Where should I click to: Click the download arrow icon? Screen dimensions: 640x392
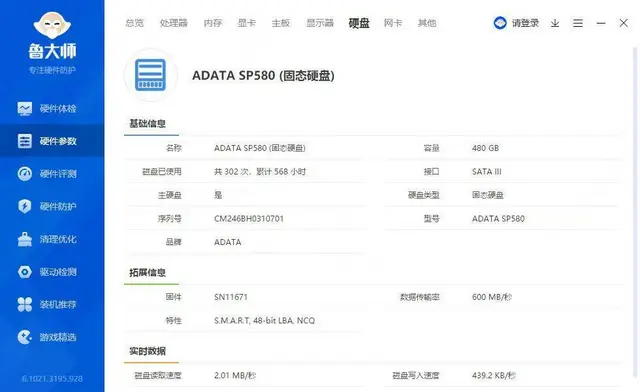click(x=555, y=23)
